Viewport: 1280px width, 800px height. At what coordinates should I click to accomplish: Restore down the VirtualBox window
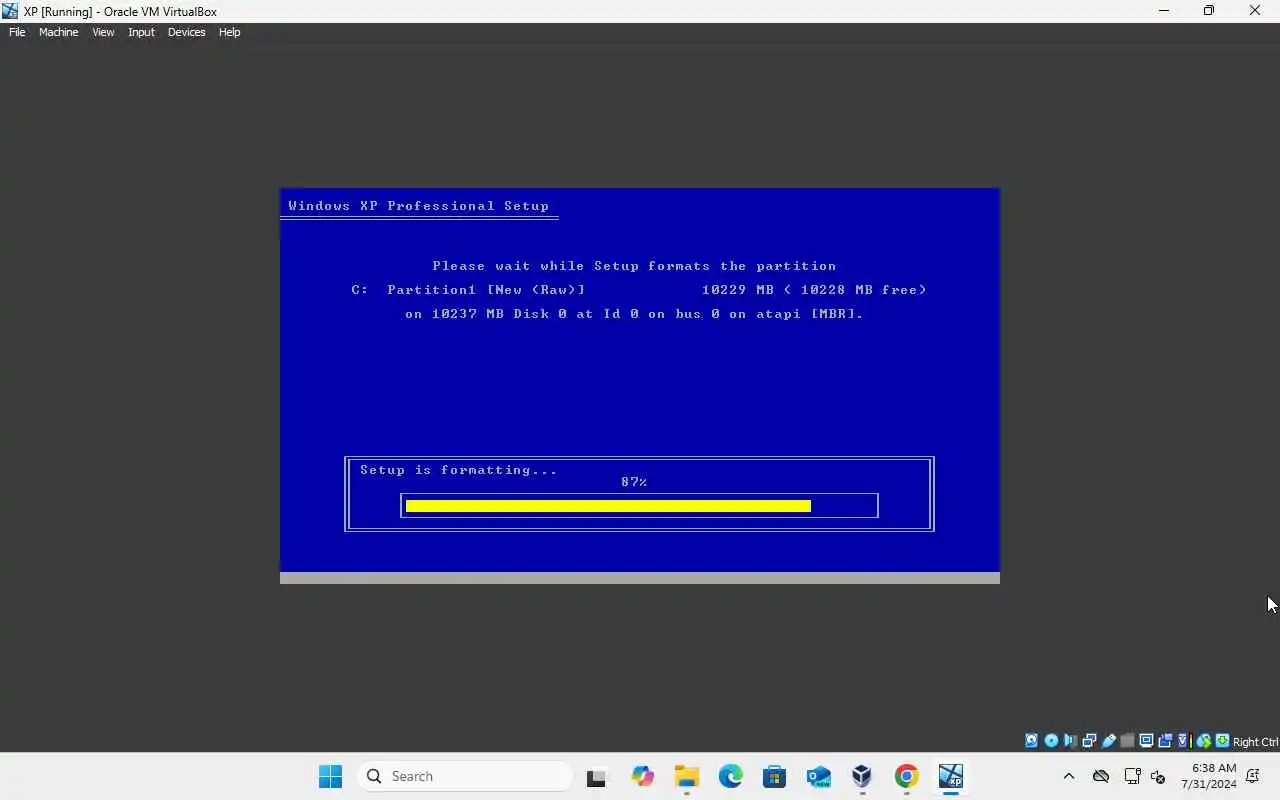pos(1209,11)
